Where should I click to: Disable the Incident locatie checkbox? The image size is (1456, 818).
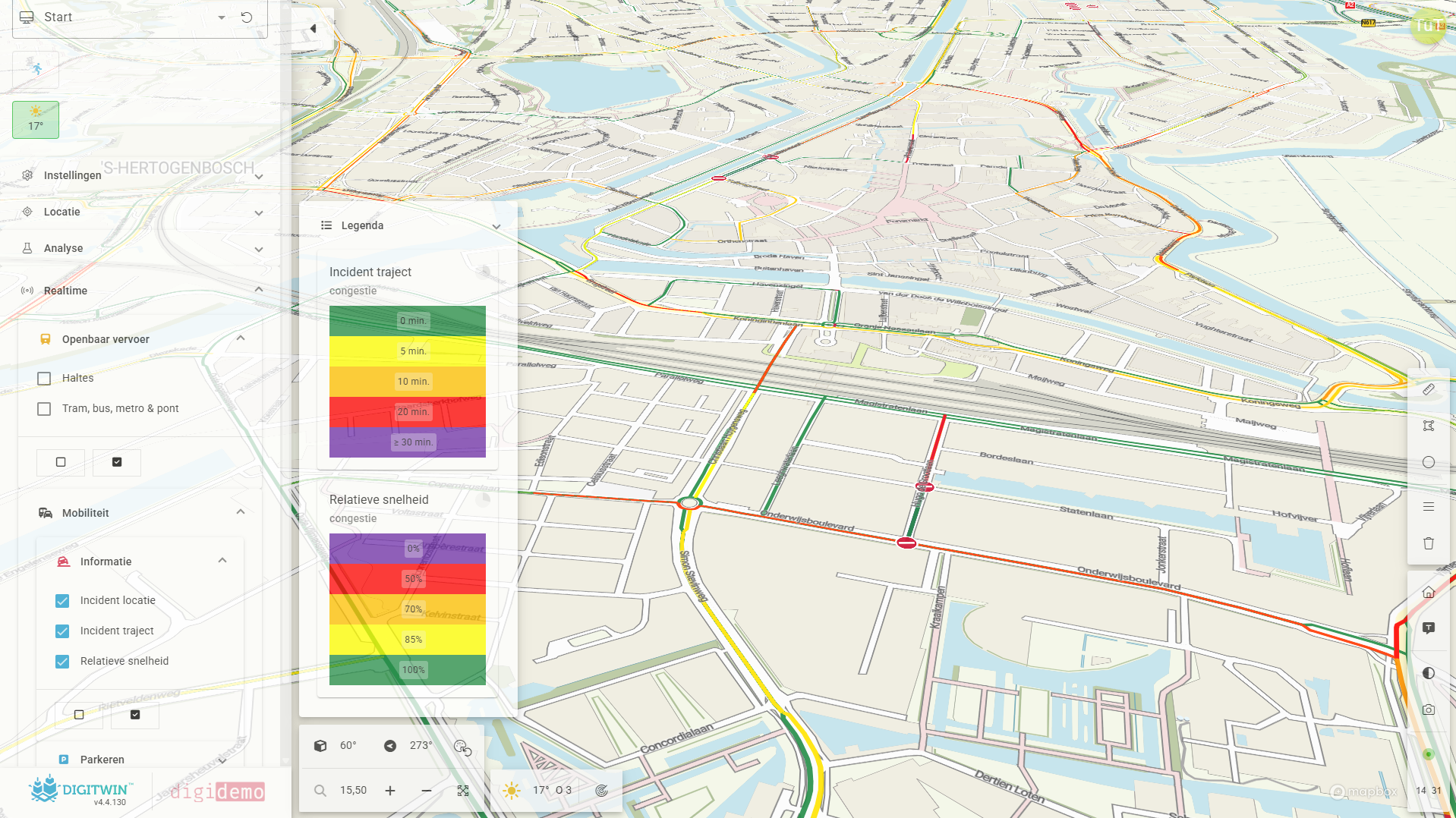pyautogui.click(x=61, y=600)
